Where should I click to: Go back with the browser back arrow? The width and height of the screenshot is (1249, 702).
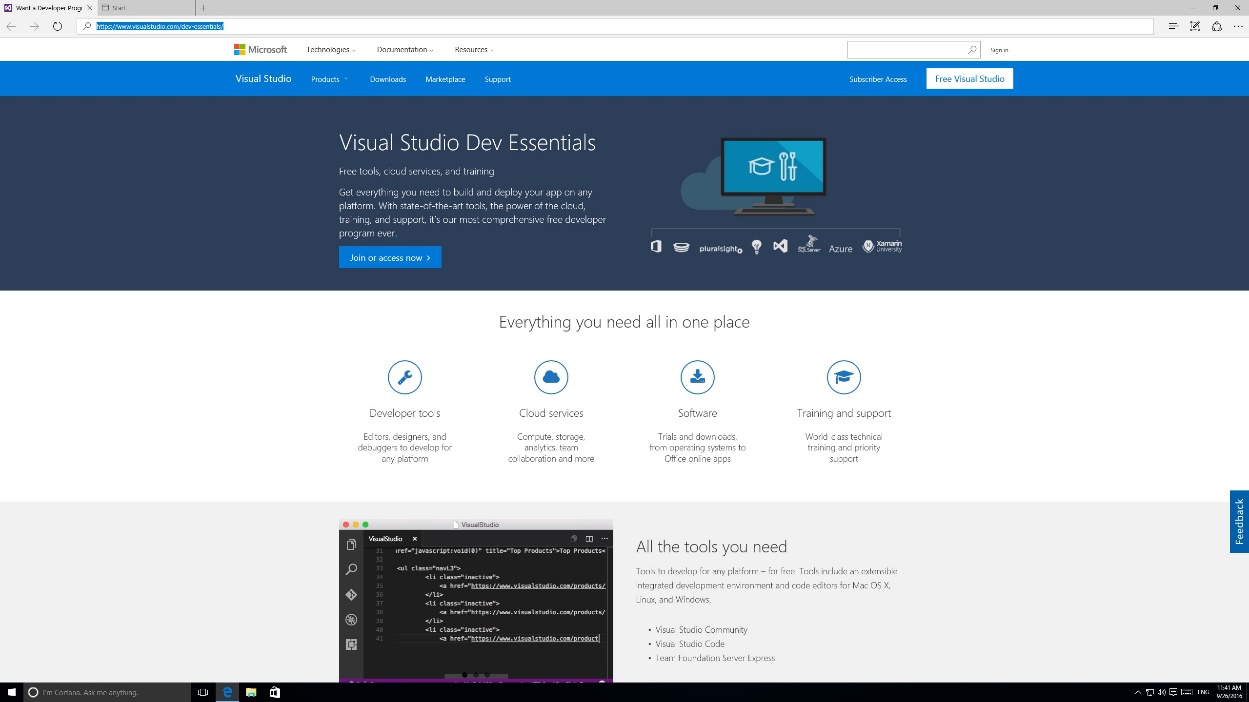click(11, 26)
